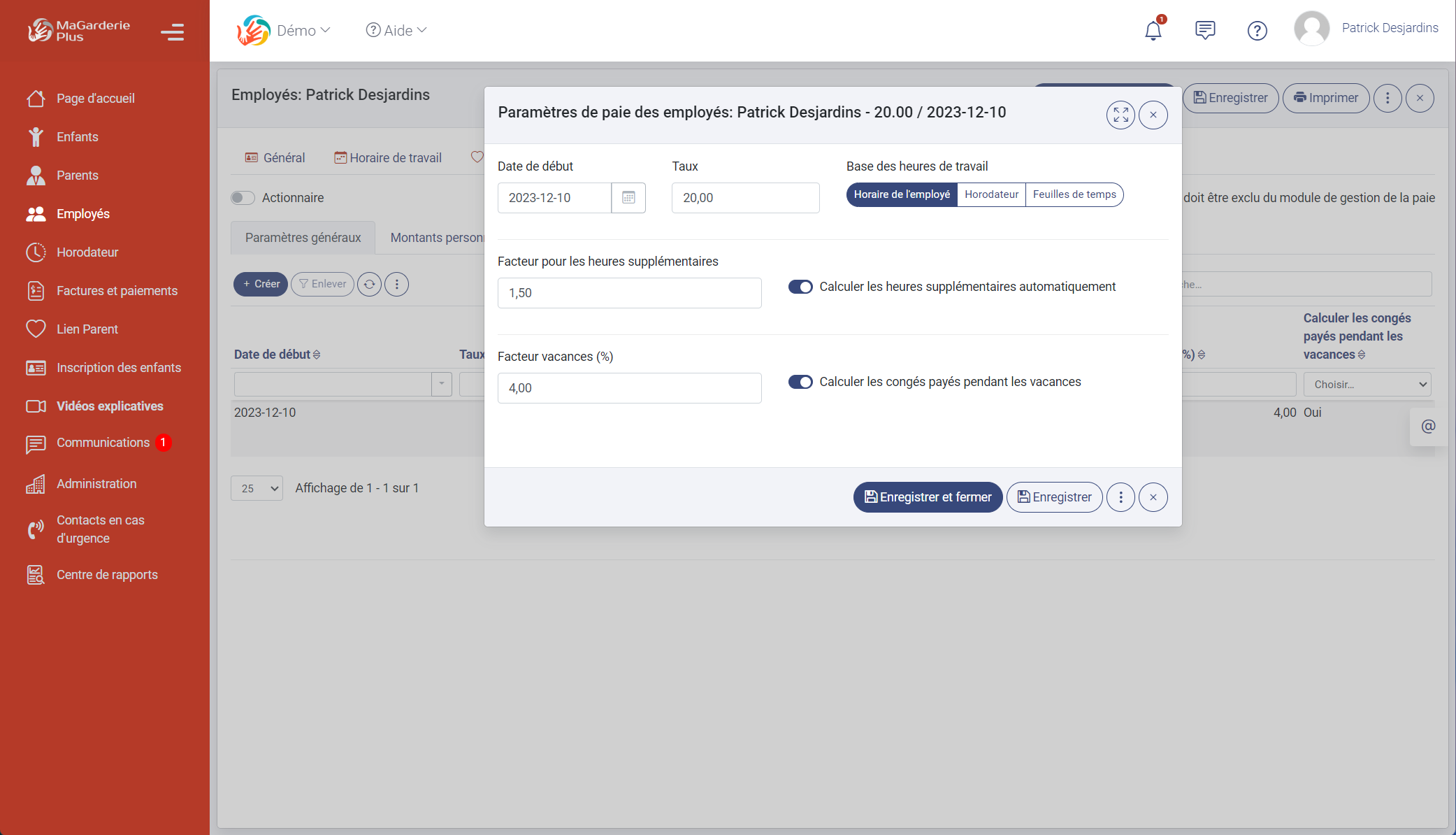This screenshot has width=1456, height=835.
Task: Click the refresh icon beside the Enlever button
Action: pos(369,284)
